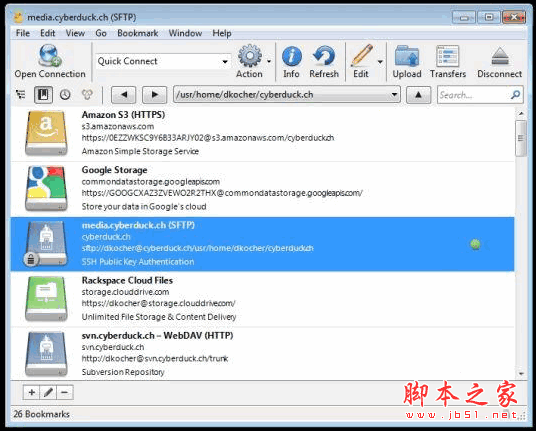This screenshot has height=431, width=536.
Task: Open the Action dropdown arrow
Action: 269,62
